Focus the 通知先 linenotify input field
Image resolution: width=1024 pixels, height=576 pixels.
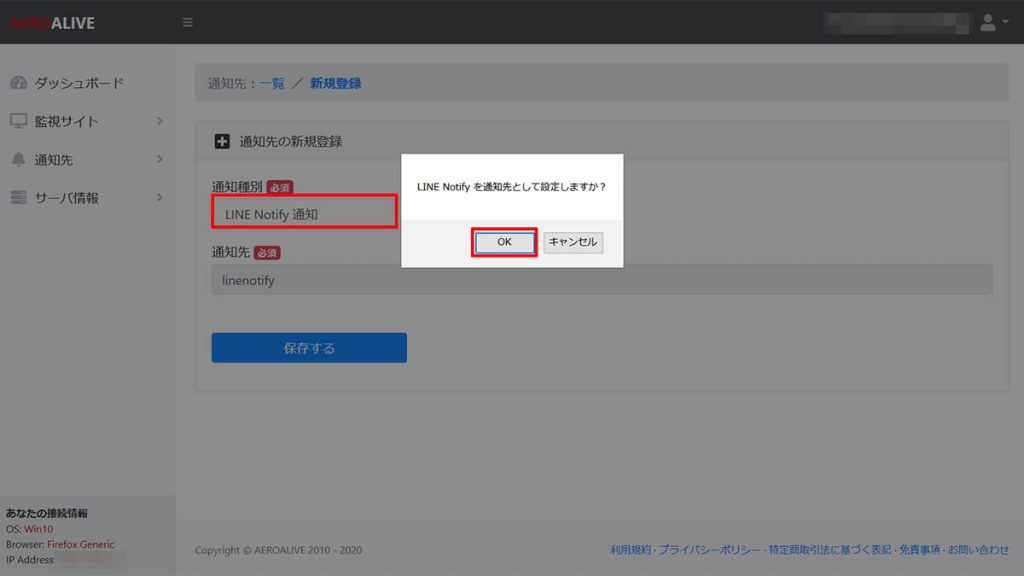602,280
